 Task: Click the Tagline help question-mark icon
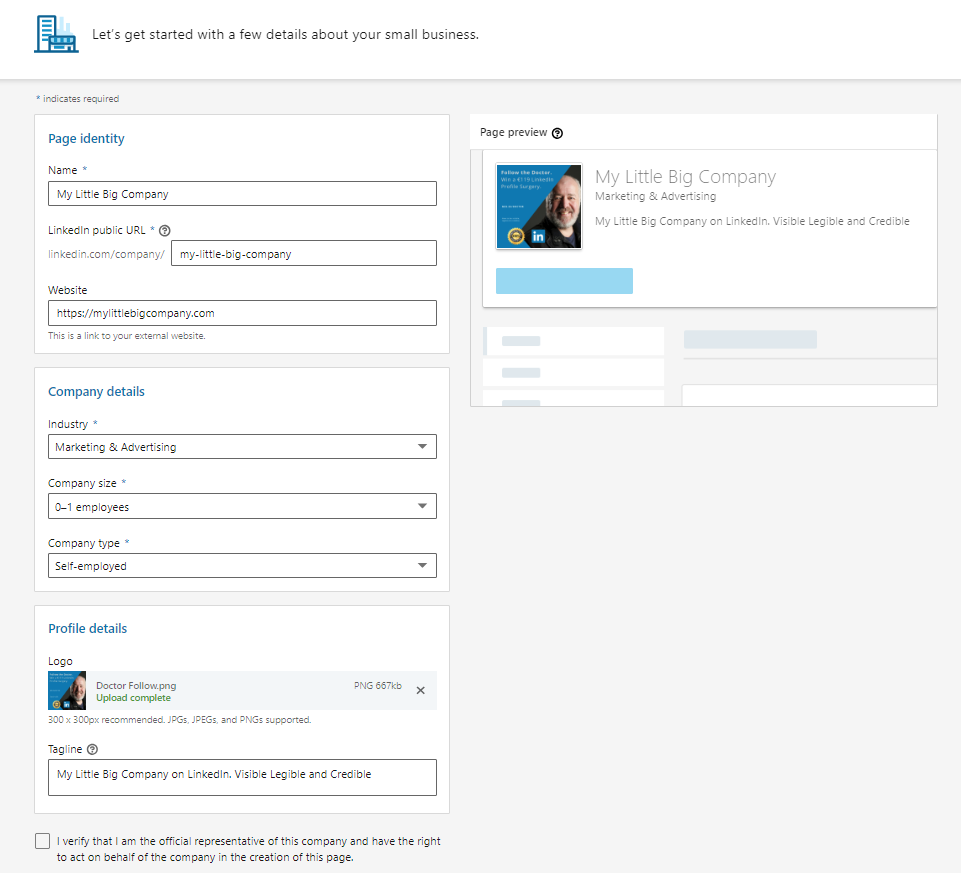click(93, 749)
